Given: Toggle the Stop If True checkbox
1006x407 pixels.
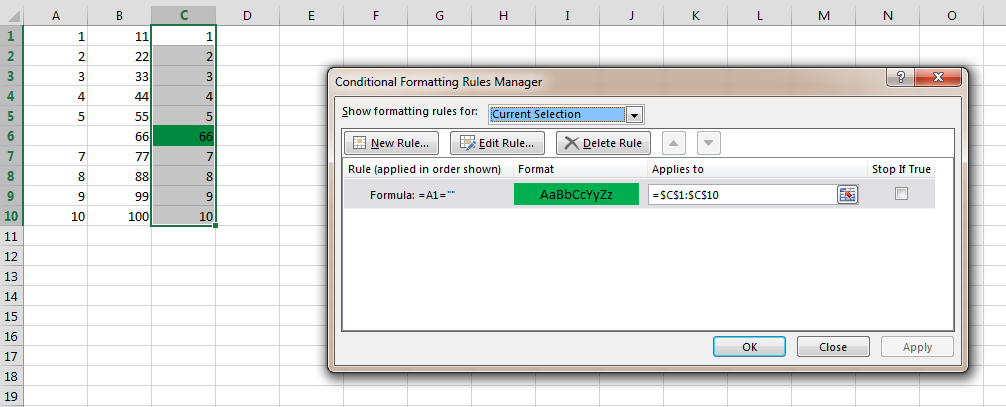Looking at the screenshot, I should [x=901, y=194].
